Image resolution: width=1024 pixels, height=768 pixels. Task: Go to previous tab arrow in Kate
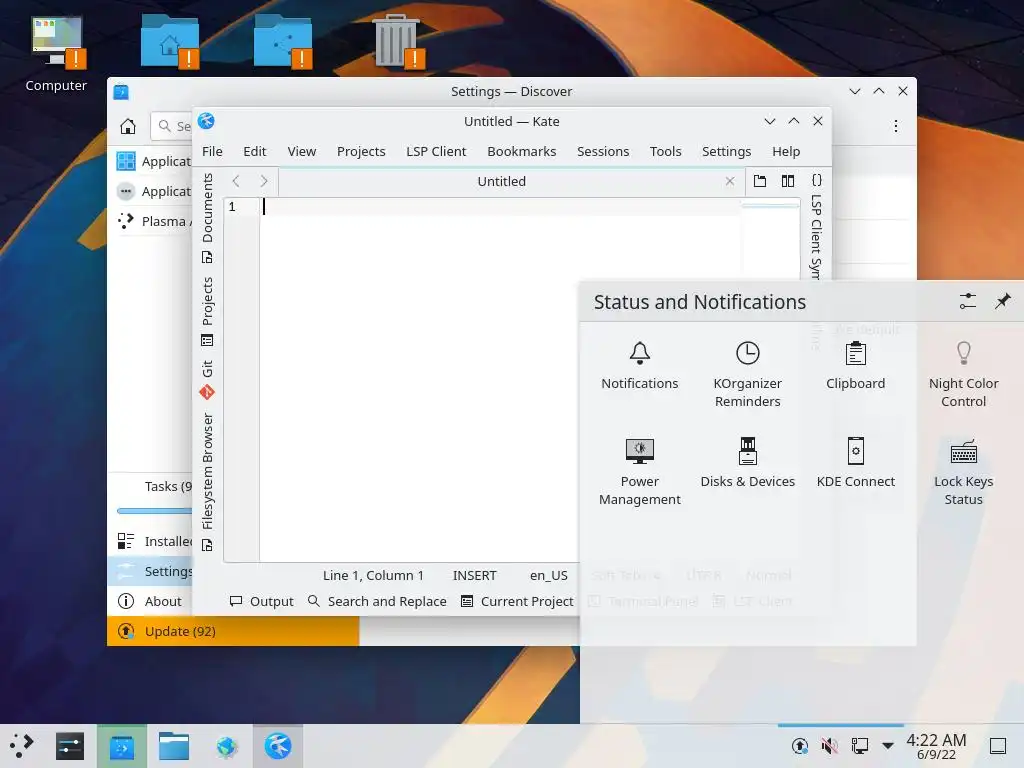coord(236,181)
